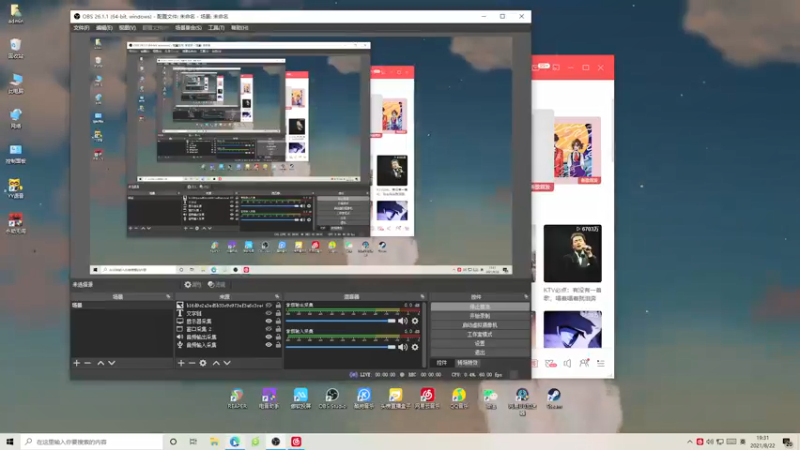Open the 网易云音乐 desktop shortcut
The height and width of the screenshot is (450, 800).
(427, 398)
